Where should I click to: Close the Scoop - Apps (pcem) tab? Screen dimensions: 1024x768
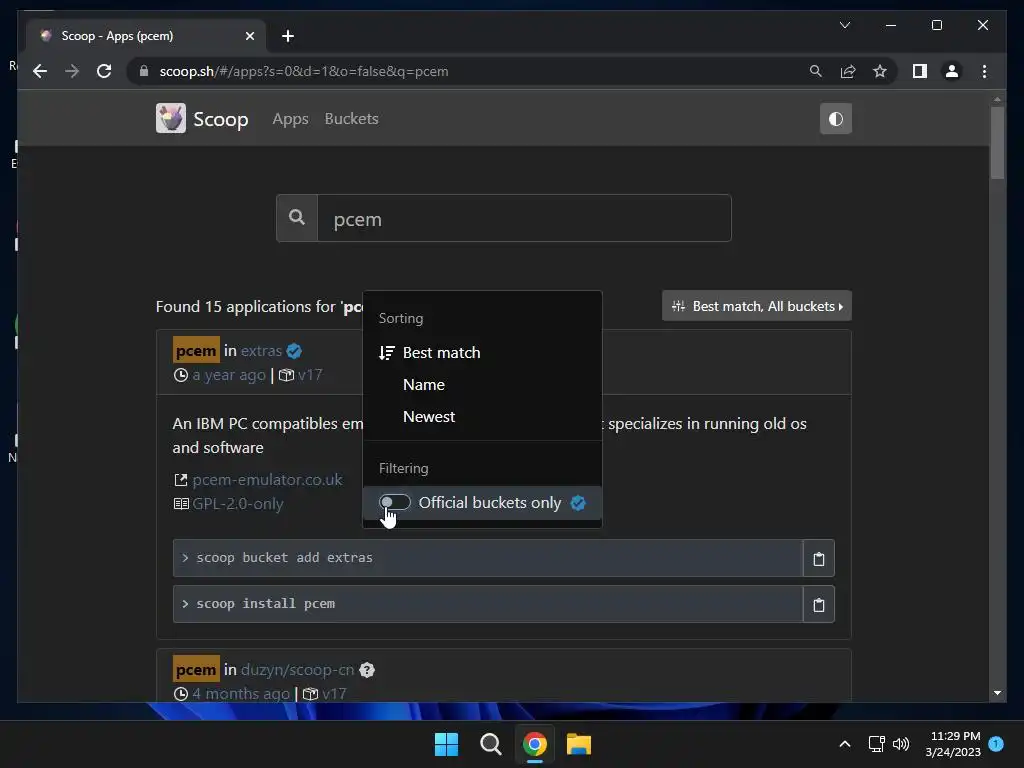pyautogui.click(x=249, y=36)
